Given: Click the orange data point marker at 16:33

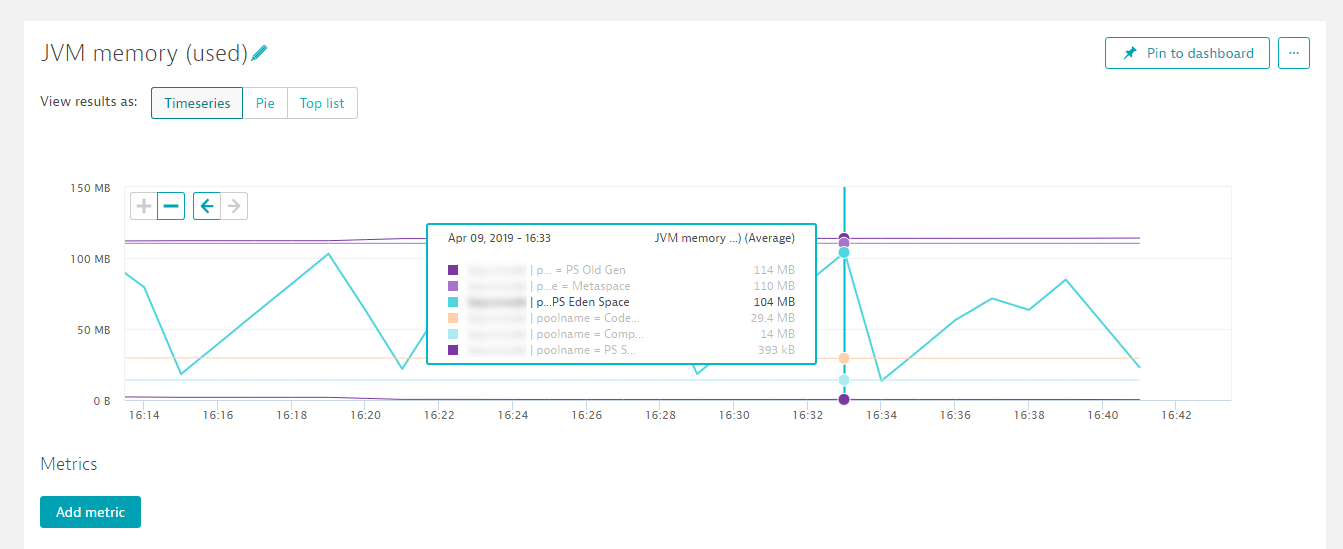Looking at the screenshot, I should pos(844,358).
